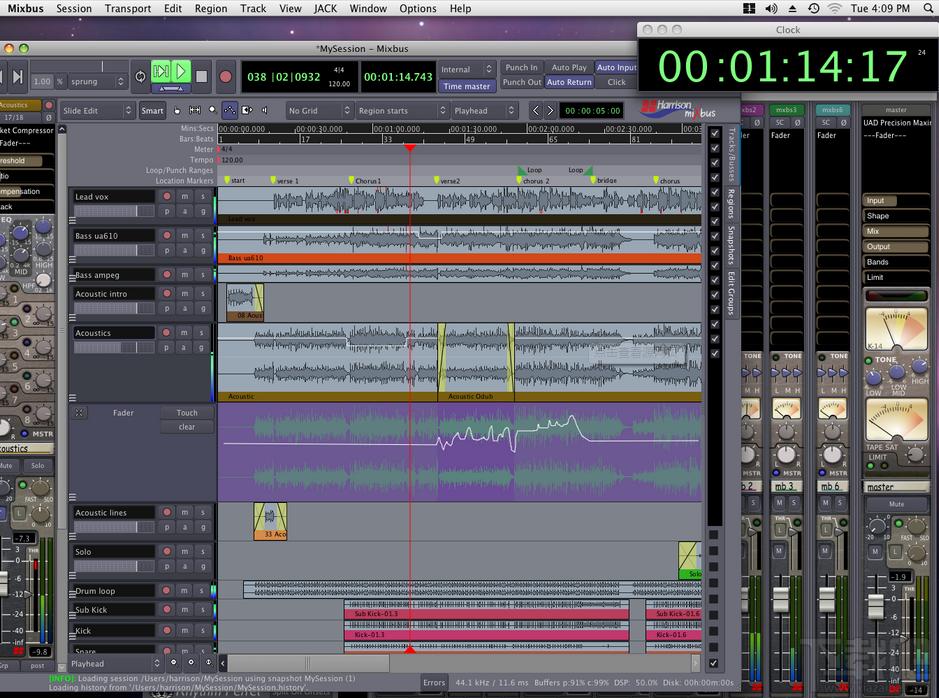939x698 pixels.
Task: Open the Transport menu
Action: [x=128, y=8]
